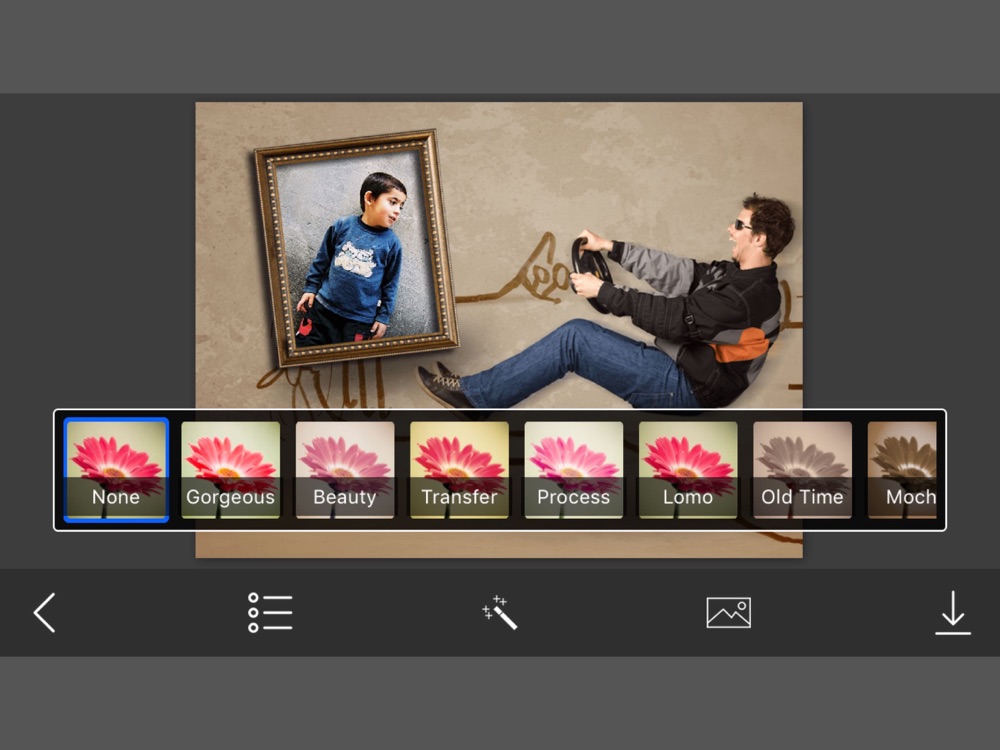Tap the framed boy photo

pyautogui.click(x=357, y=248)
